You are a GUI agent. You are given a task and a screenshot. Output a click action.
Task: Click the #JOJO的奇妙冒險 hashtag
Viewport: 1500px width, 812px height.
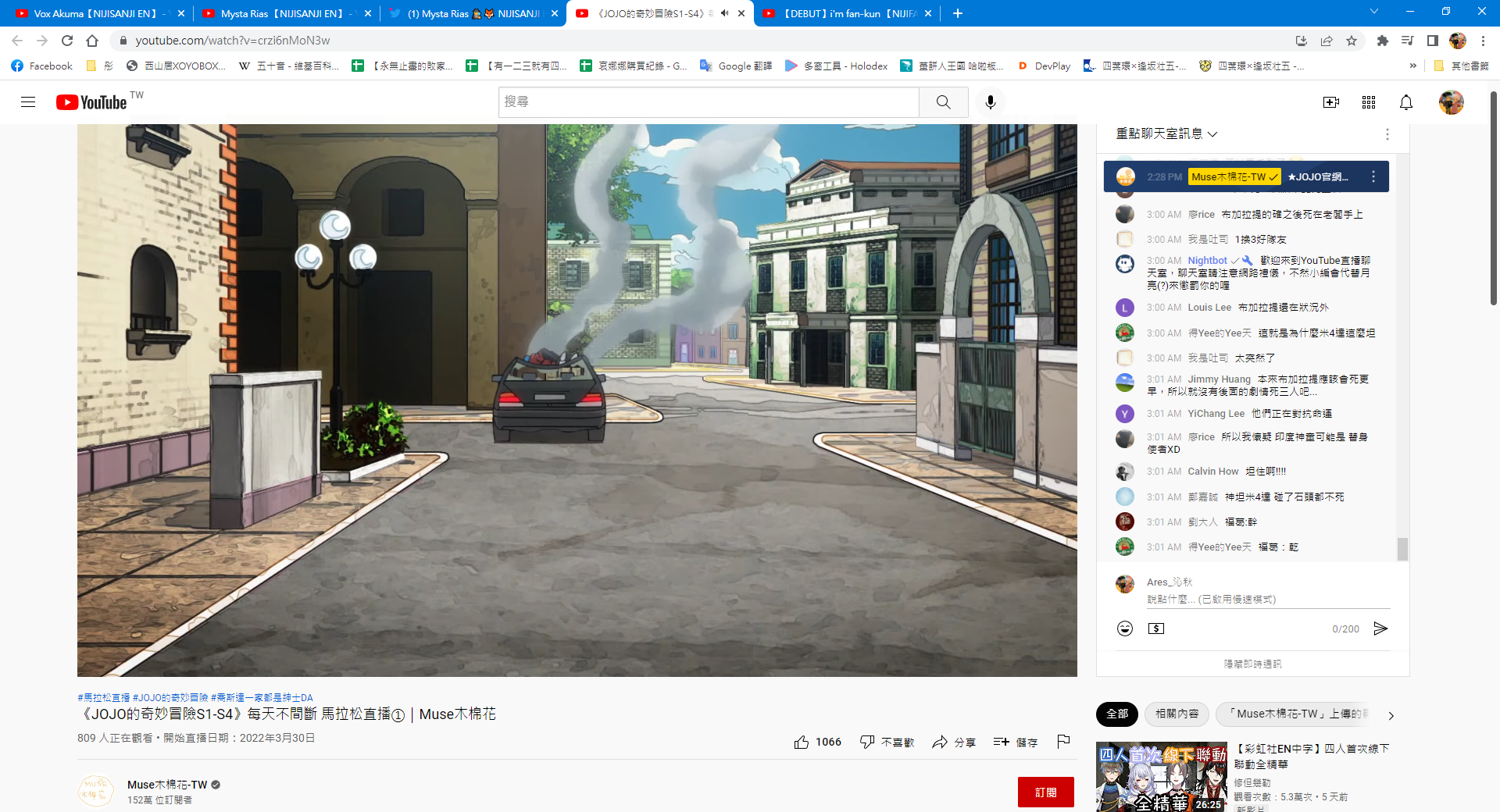coord(170,698)
